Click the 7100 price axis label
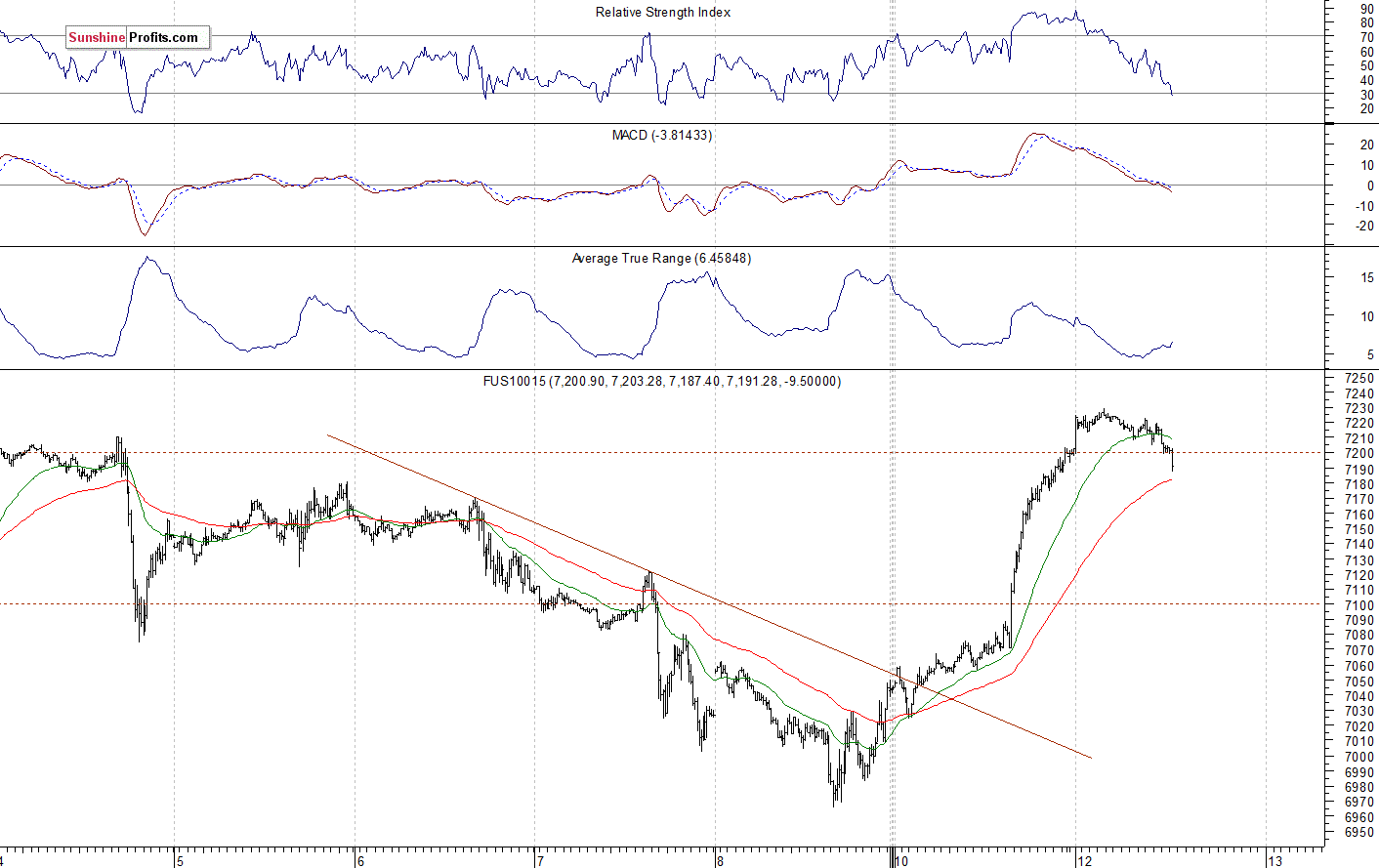 tap(1359, 606)
